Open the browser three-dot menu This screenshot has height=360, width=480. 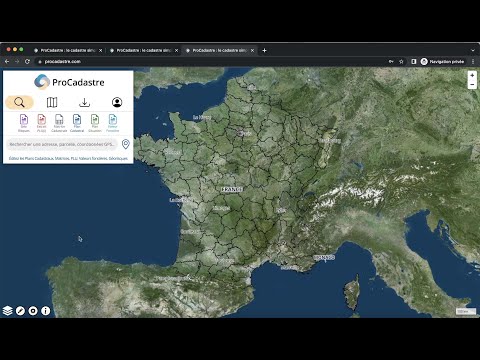click(x=473, y=62)
